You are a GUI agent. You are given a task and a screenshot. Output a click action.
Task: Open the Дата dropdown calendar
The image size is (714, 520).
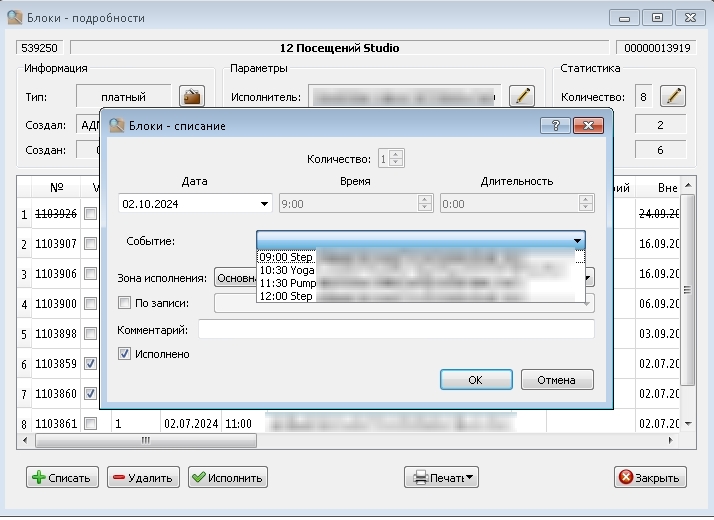264,204
